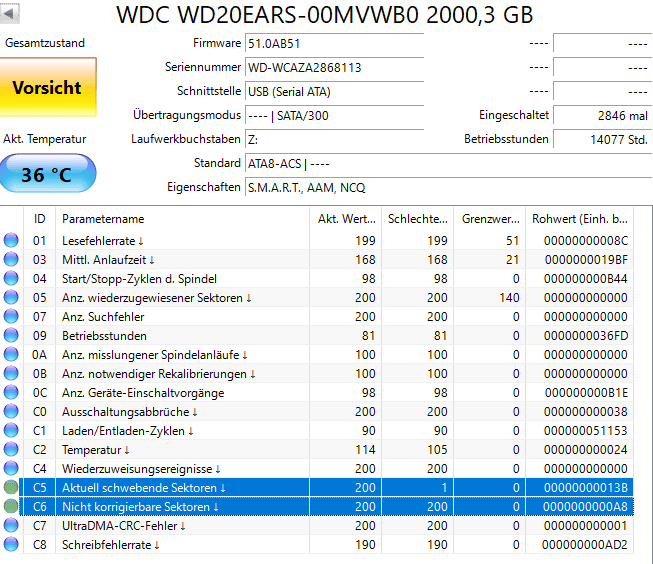Screen dimensions: 653x564
Task: Click worst value 105 in Temperatur row
Action: [x=437, y=450]
